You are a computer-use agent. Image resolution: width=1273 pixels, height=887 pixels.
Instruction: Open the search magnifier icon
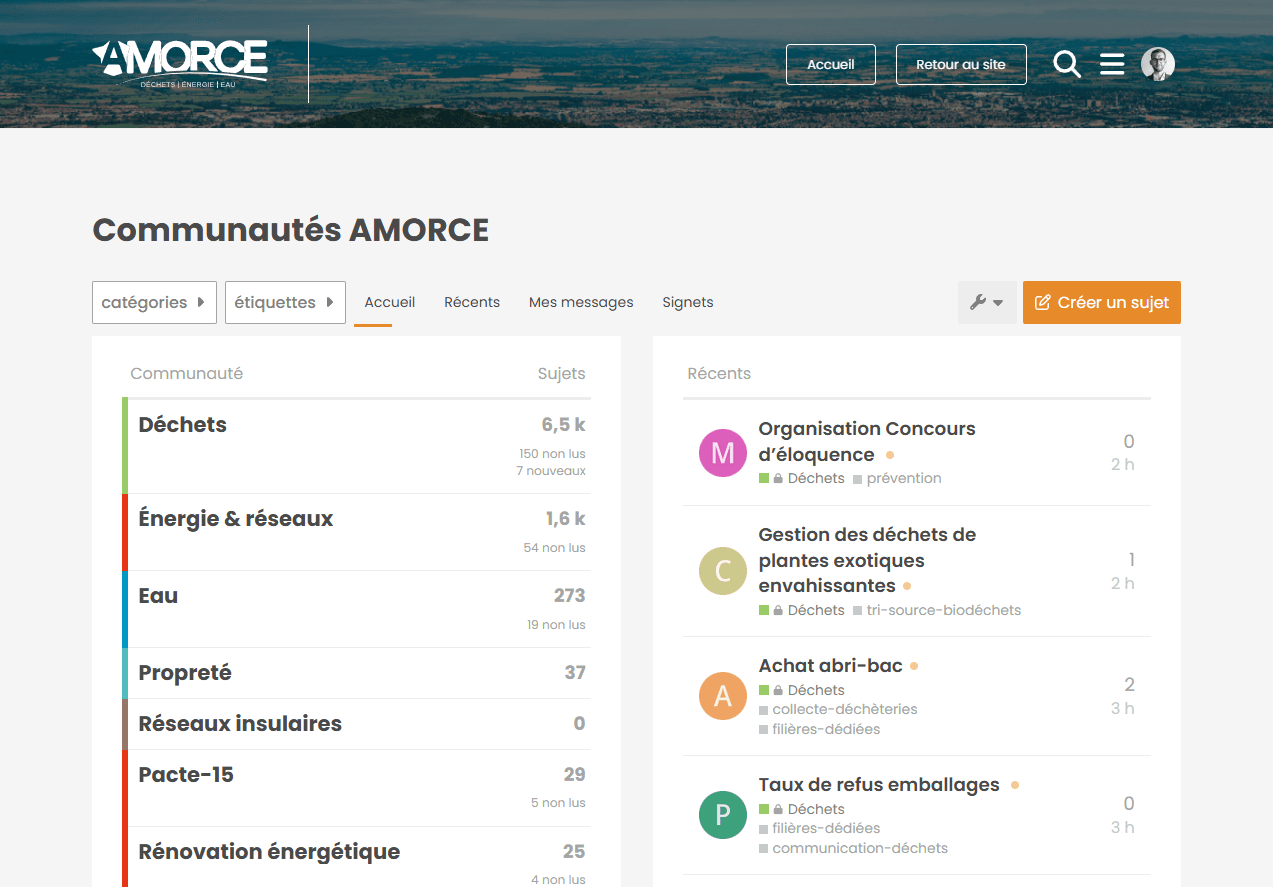[1067, 64]
